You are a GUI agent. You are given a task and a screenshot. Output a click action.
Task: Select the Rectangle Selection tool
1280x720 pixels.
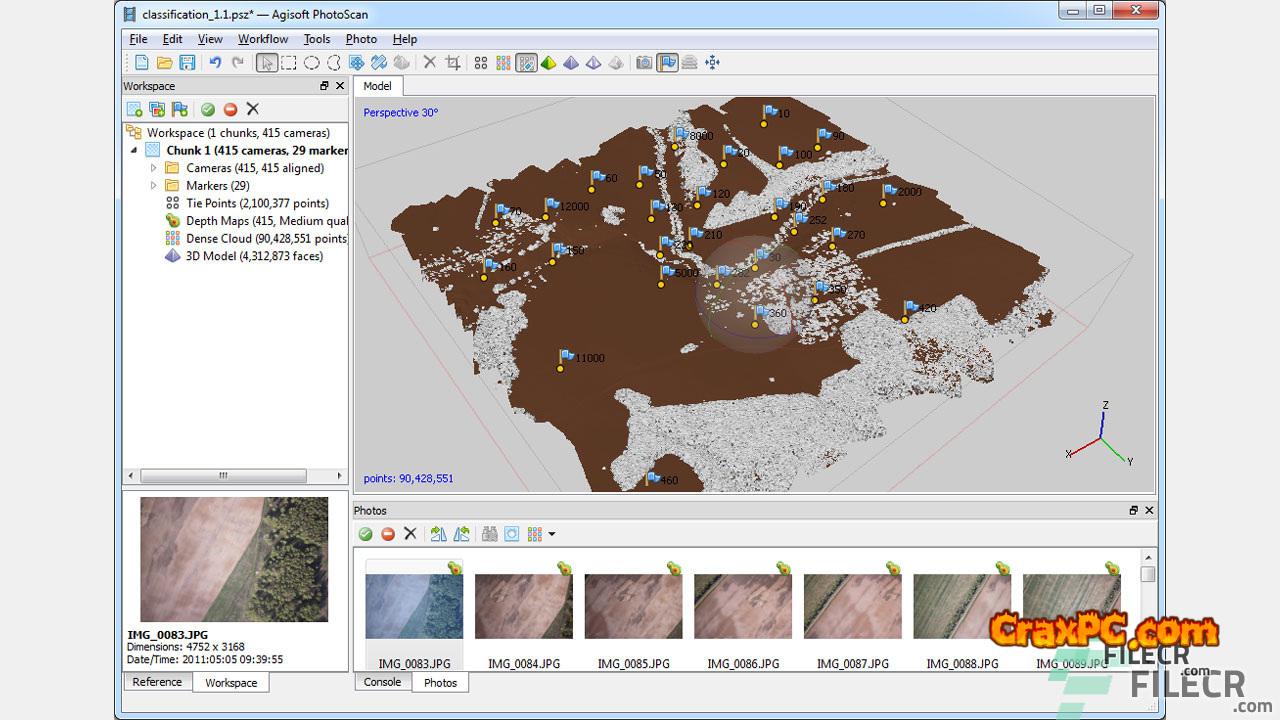(289, 63)
